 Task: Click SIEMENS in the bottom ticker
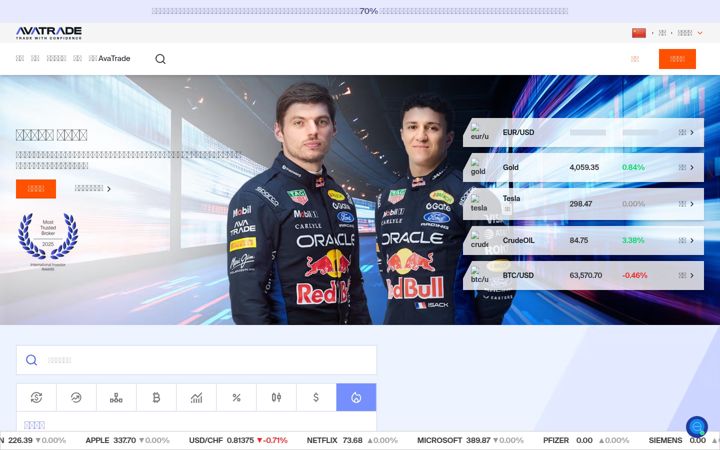click(x=665, y=440)
